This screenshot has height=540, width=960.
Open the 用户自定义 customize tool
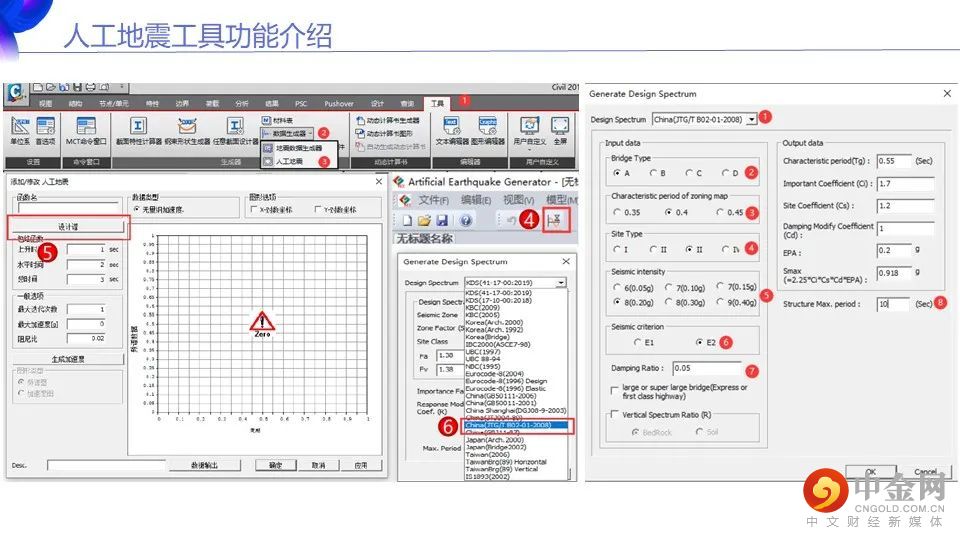tap(530, 131)
